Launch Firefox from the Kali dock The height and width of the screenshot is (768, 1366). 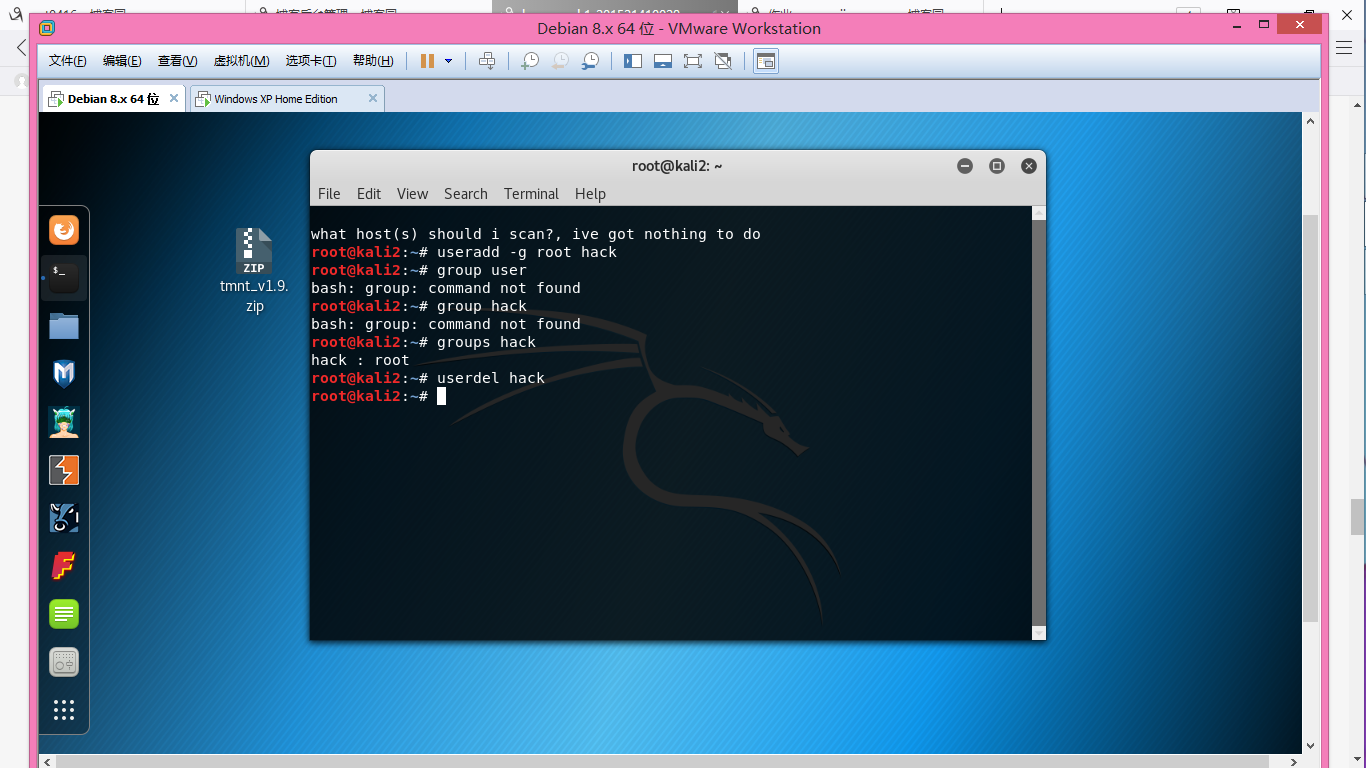coord(64,231)
